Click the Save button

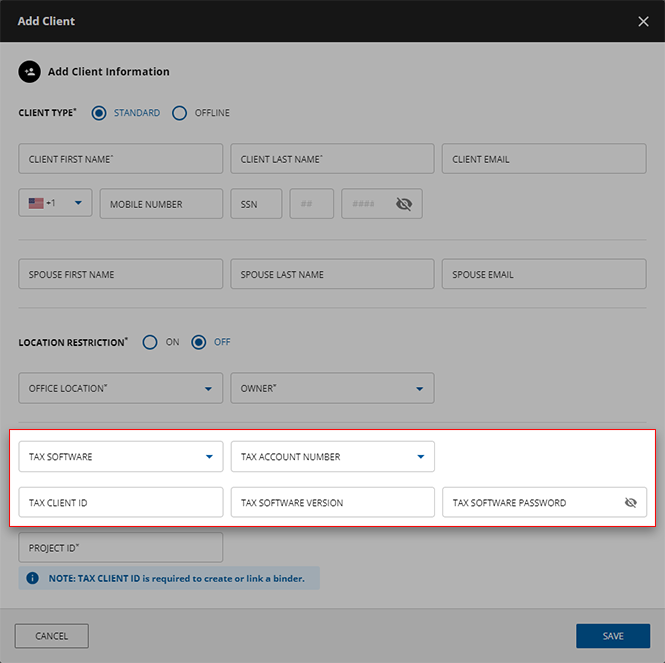(x=612, y=636)
